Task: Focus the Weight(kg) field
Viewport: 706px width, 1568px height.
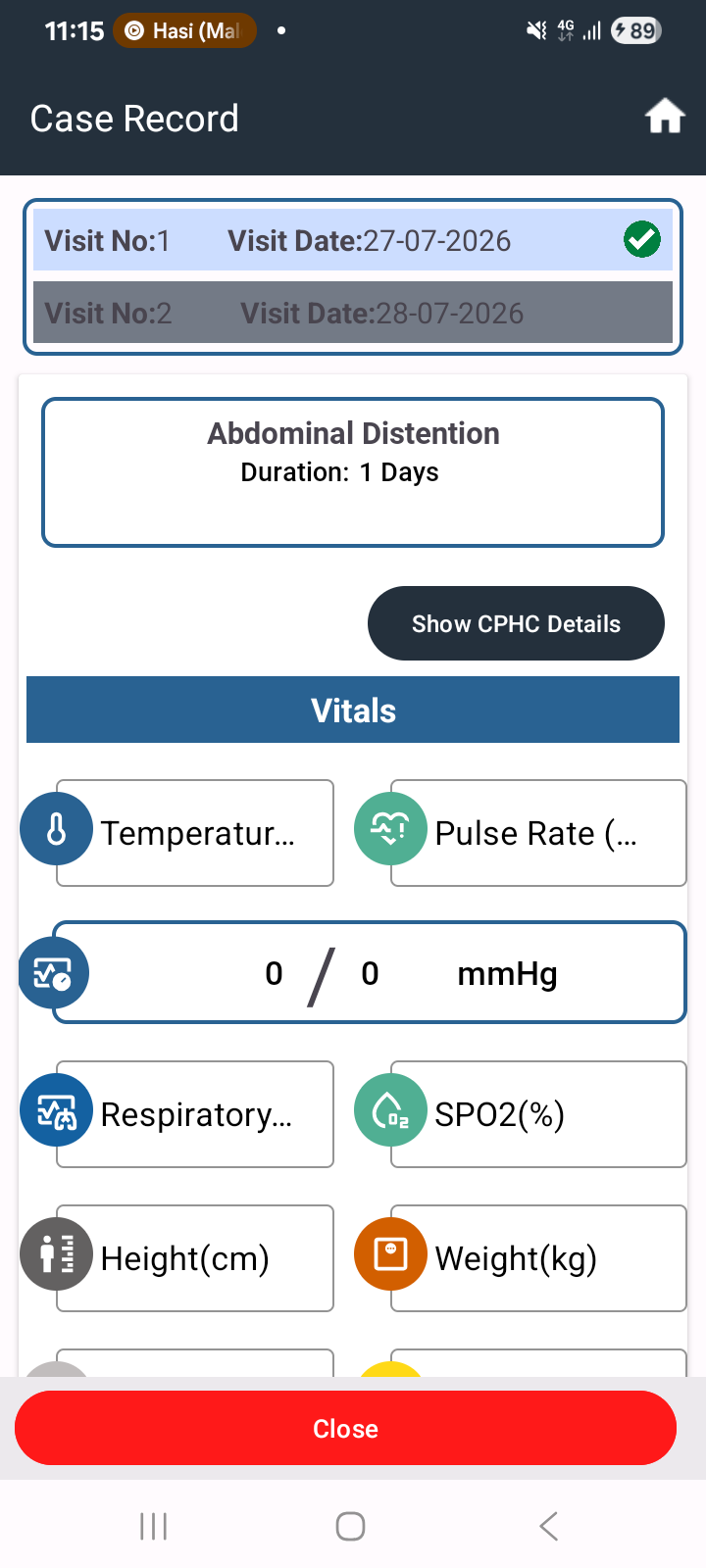Action: point(538,1258)
